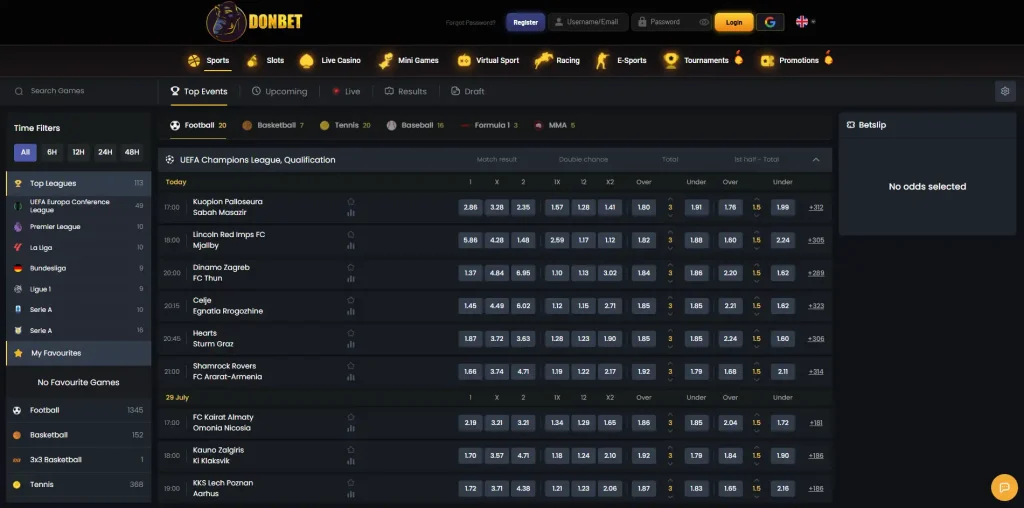Open Slots from the main navigation
Screen dimensions: 1024x508
(265, 60)
